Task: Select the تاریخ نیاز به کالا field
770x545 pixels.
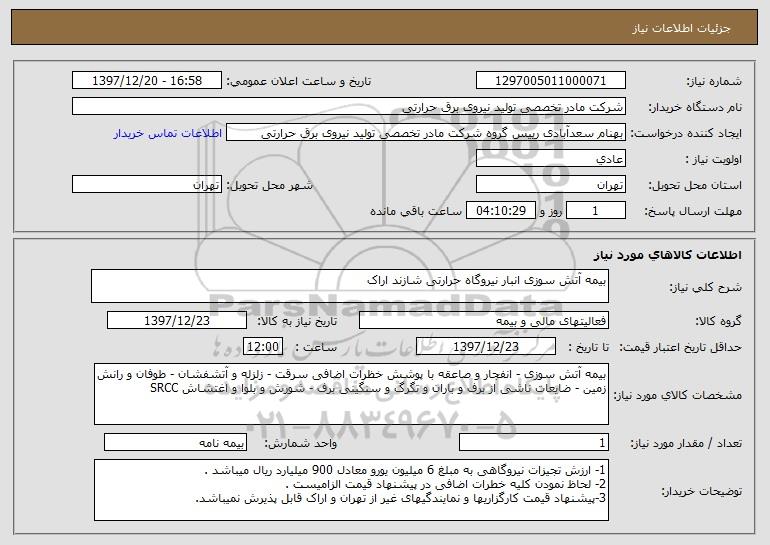Action: click(x=177, y=321)
